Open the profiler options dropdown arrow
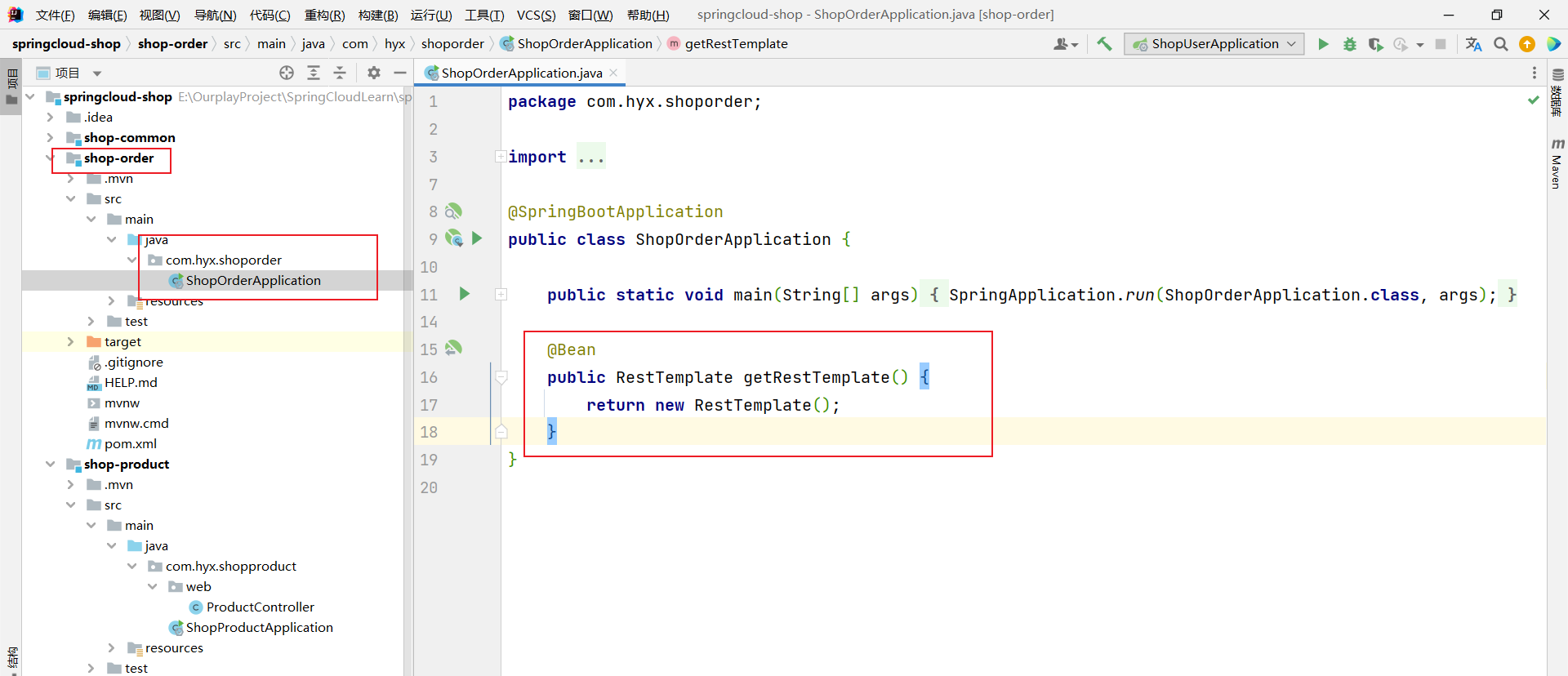Image resolution: width=1568 pixels, height=676 pixels. pos(1420,45)
